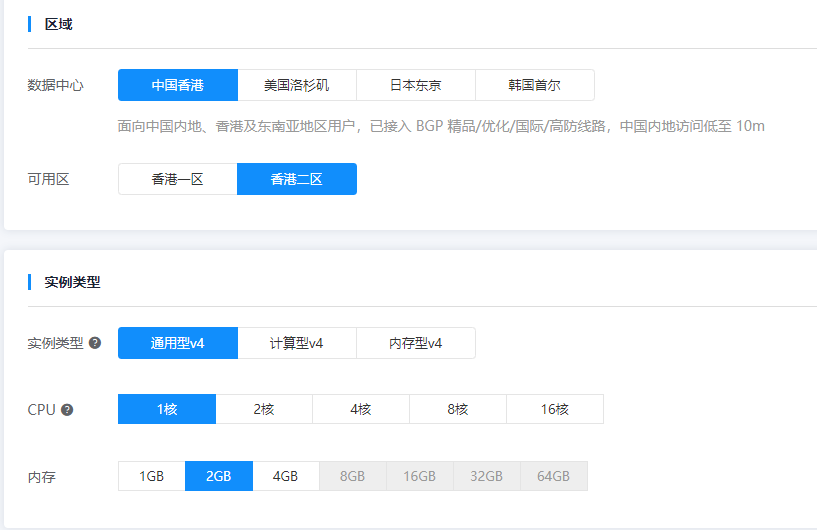
Task: Open the help icon beside 实例类型
Action: (95, 343)
